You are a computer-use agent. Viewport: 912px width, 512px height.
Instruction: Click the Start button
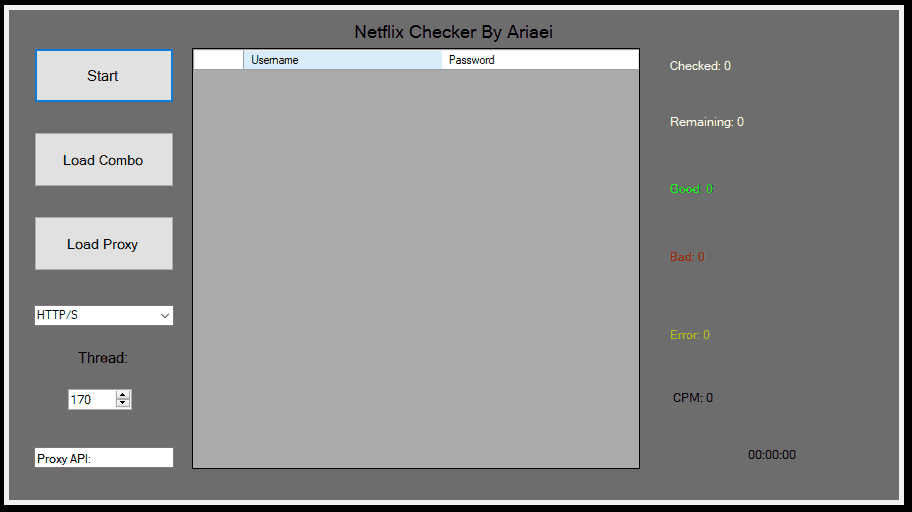(104, 76)
